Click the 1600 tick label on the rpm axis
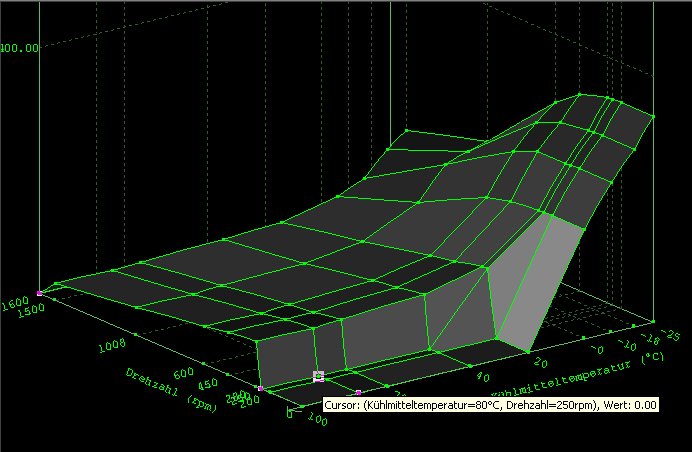Screen dimensions: 692x452 (16, 303)
